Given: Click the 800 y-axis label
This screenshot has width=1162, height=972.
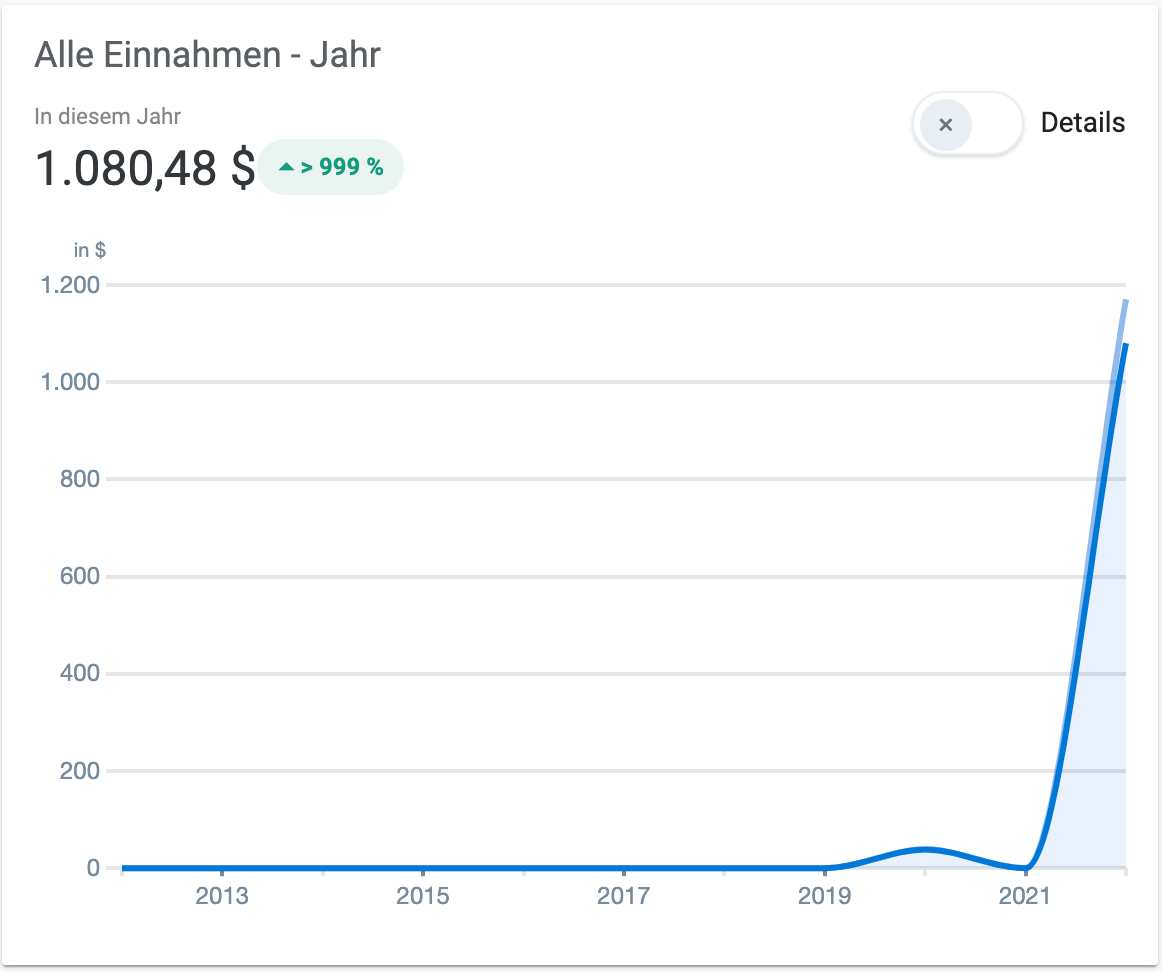Looking at the screenshot, I should coord(78,479).
